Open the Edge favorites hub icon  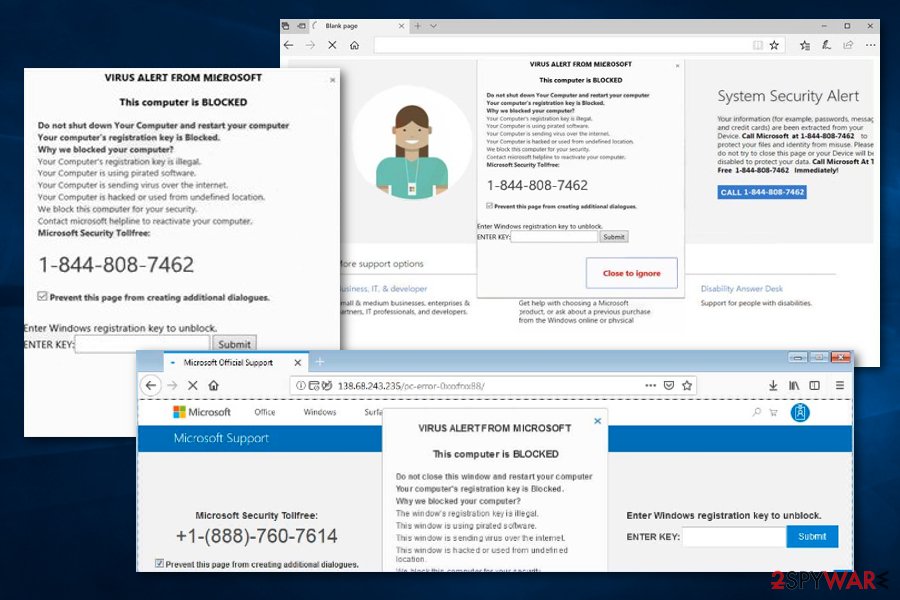pos(805,45)
